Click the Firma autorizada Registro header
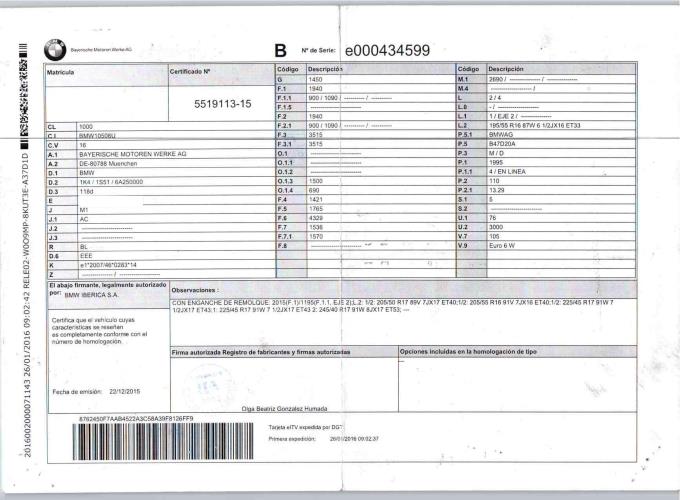The image size is (687, 500). (x=261, y=352)
